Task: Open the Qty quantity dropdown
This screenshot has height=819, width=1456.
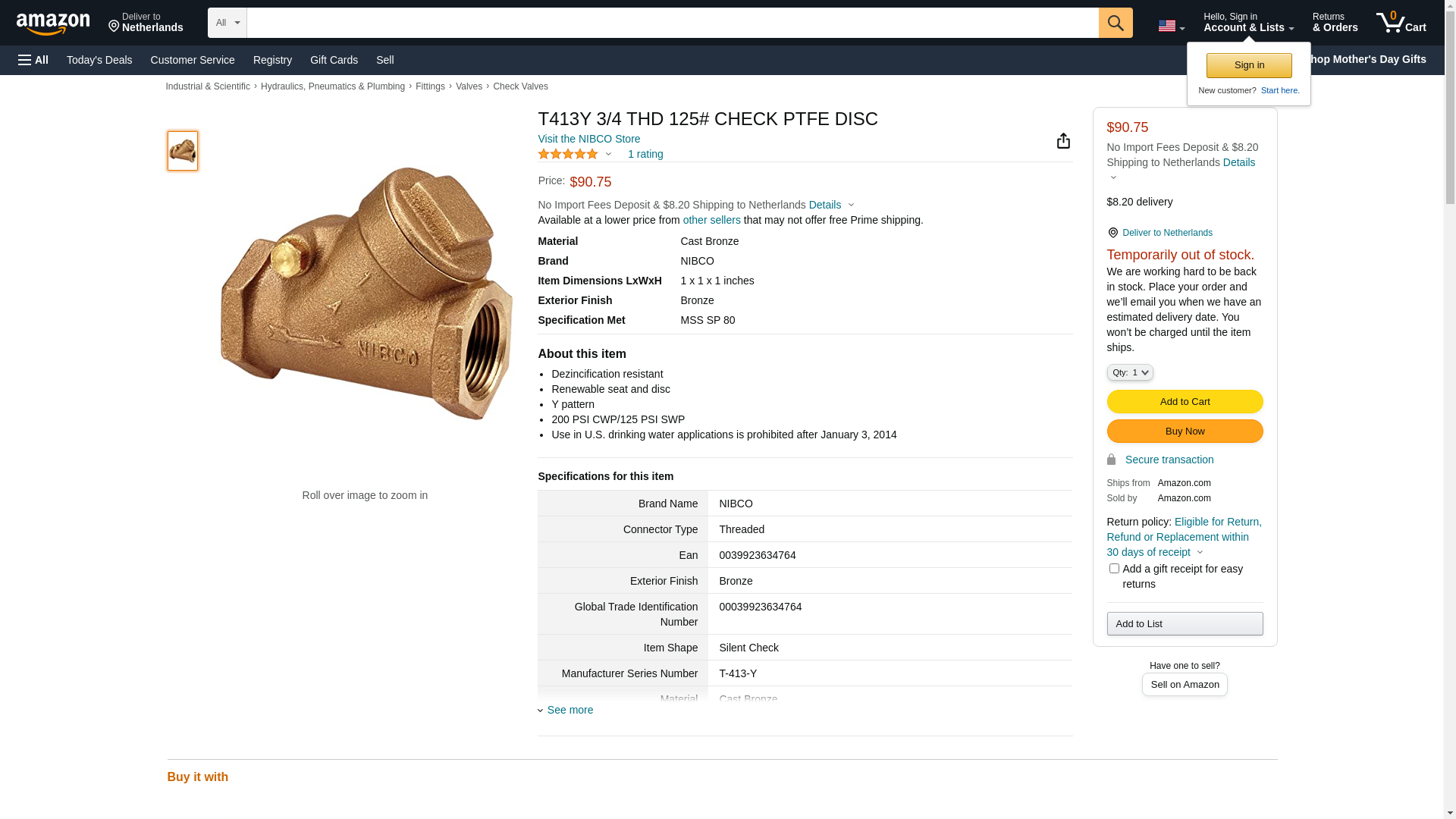Action: (x=1130, y=372)
